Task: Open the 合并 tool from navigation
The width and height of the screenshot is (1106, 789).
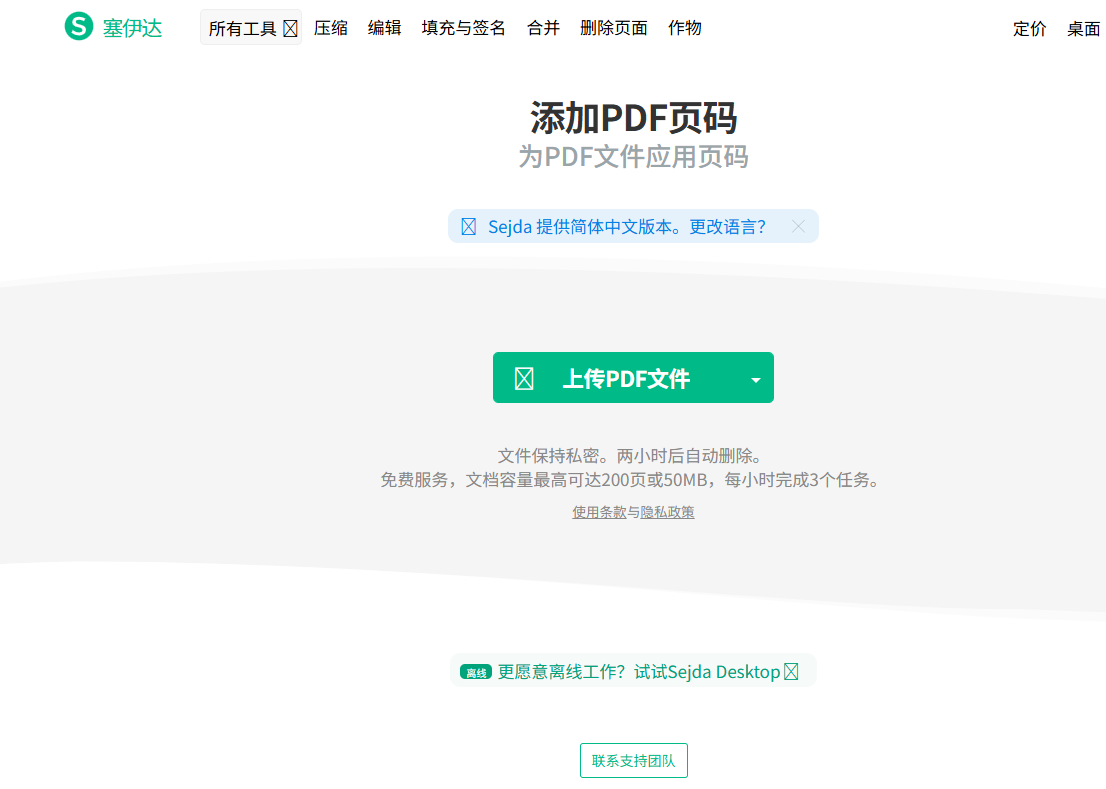Action: (x=543, y=28)
